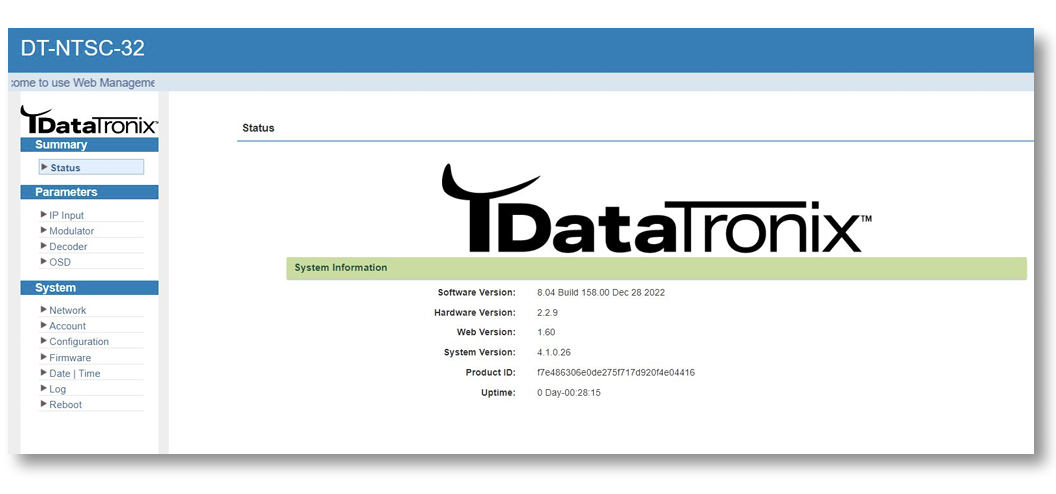This screenshot has width=1056, height=494.
Task: Click the Uptime label
Action: click(x=498, y=392)
